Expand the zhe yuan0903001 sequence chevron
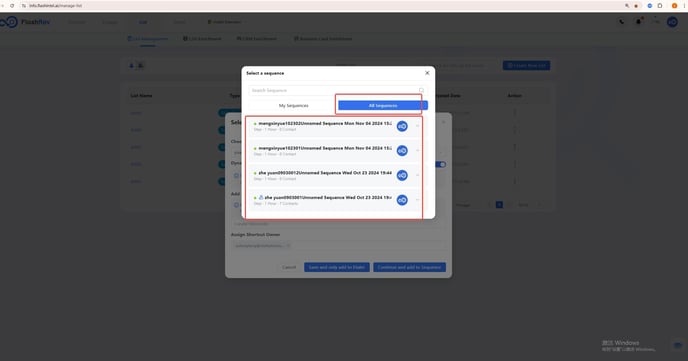 (417, 200)
